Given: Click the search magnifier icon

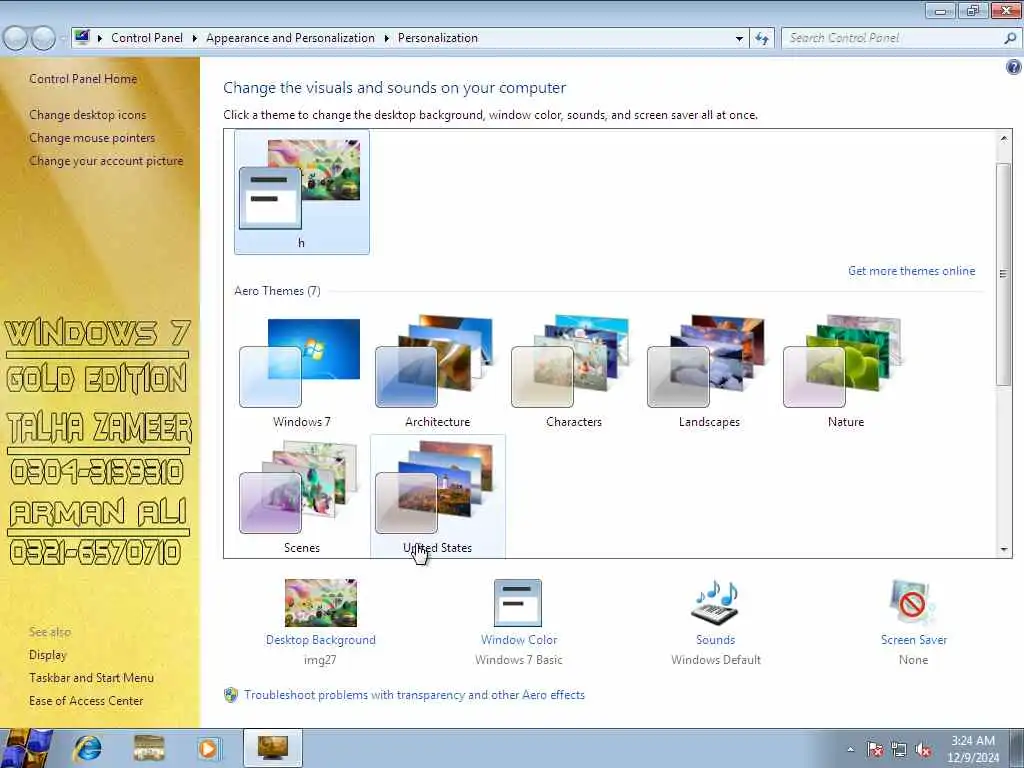Looking at the screenshot, I should pos(1010,38).
